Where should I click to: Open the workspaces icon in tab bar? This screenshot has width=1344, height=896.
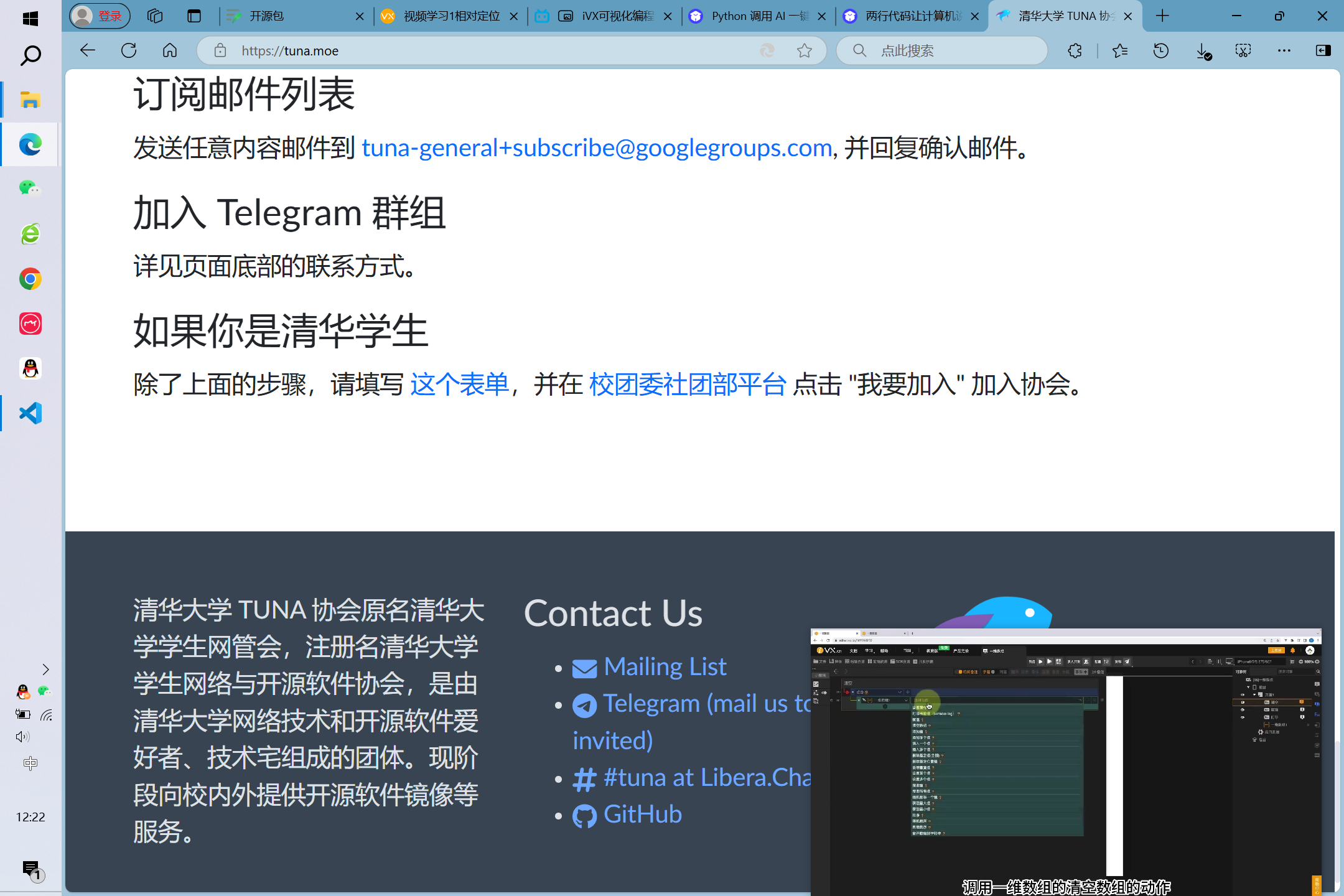[x=155, y=16]
